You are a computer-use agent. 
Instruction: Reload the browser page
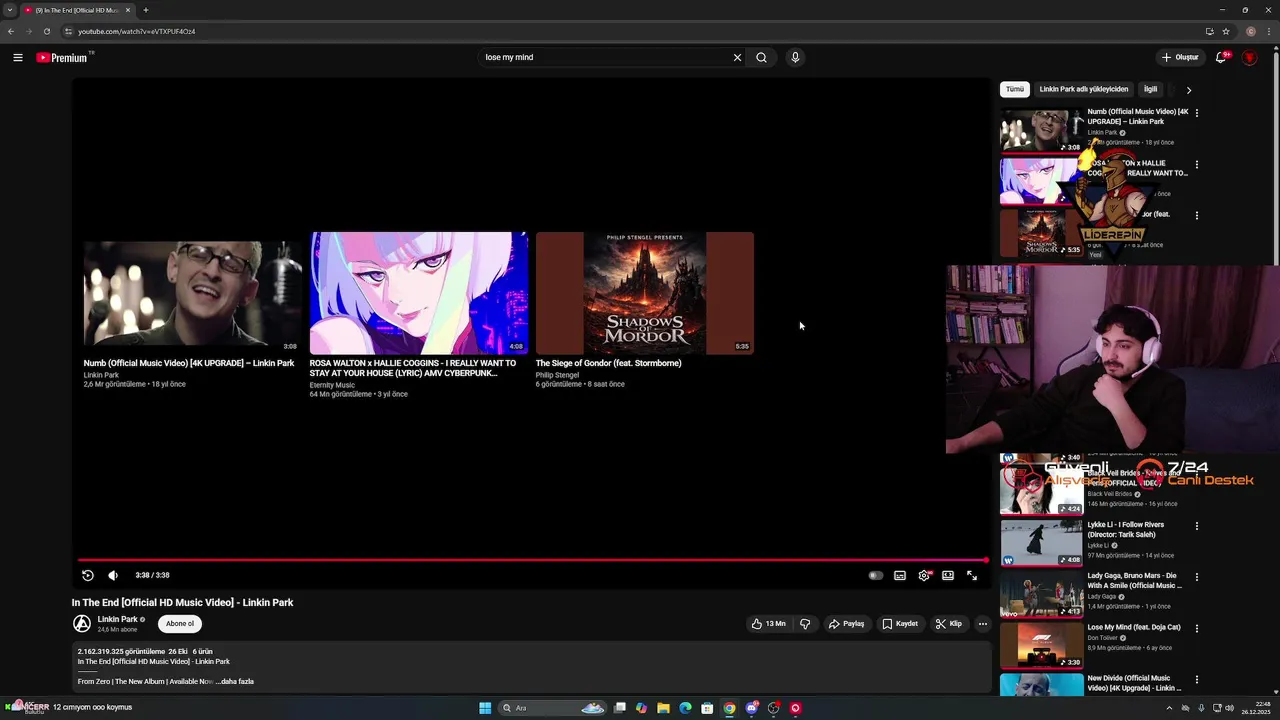[46, 31]
